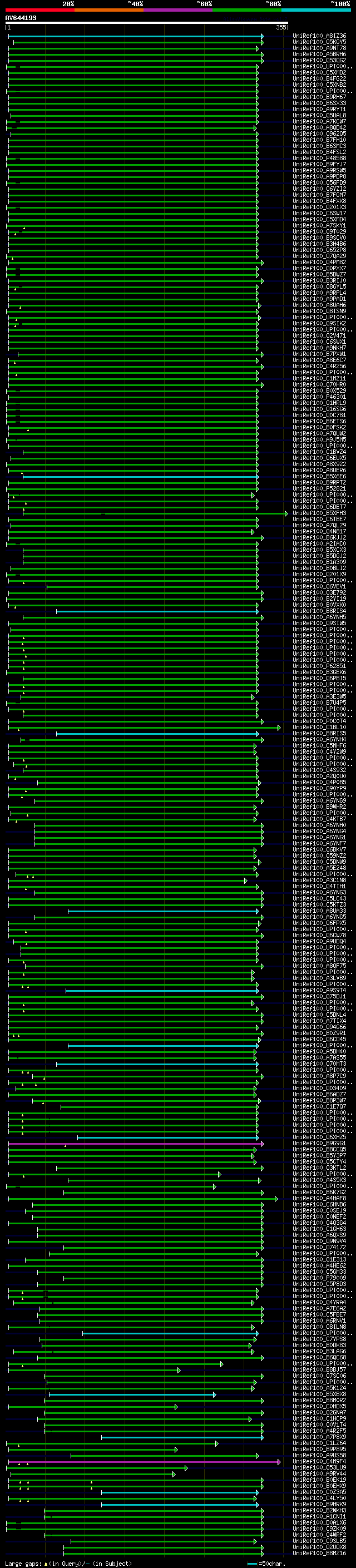The image size is (356, 1568).
Task: Click the long green alignment bar of UniRef100_B5XFH3
Action: tap(155, 513)
